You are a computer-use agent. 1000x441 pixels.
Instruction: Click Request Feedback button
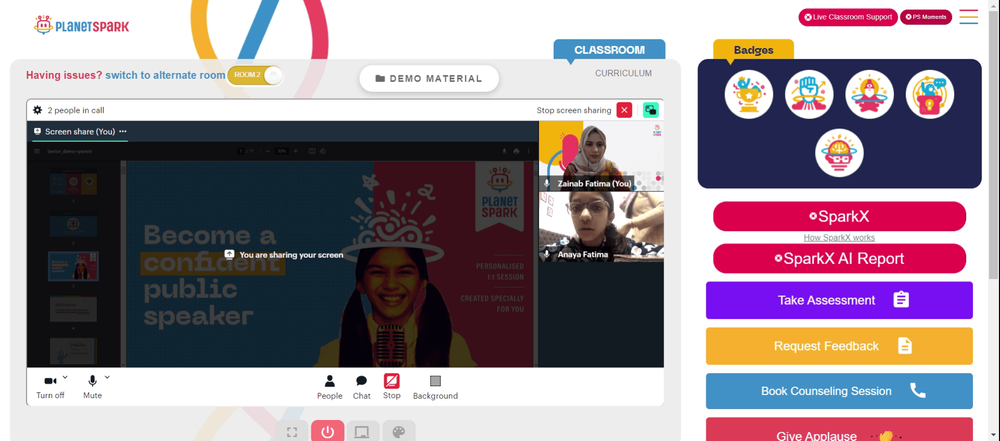[x=839, y=346]
